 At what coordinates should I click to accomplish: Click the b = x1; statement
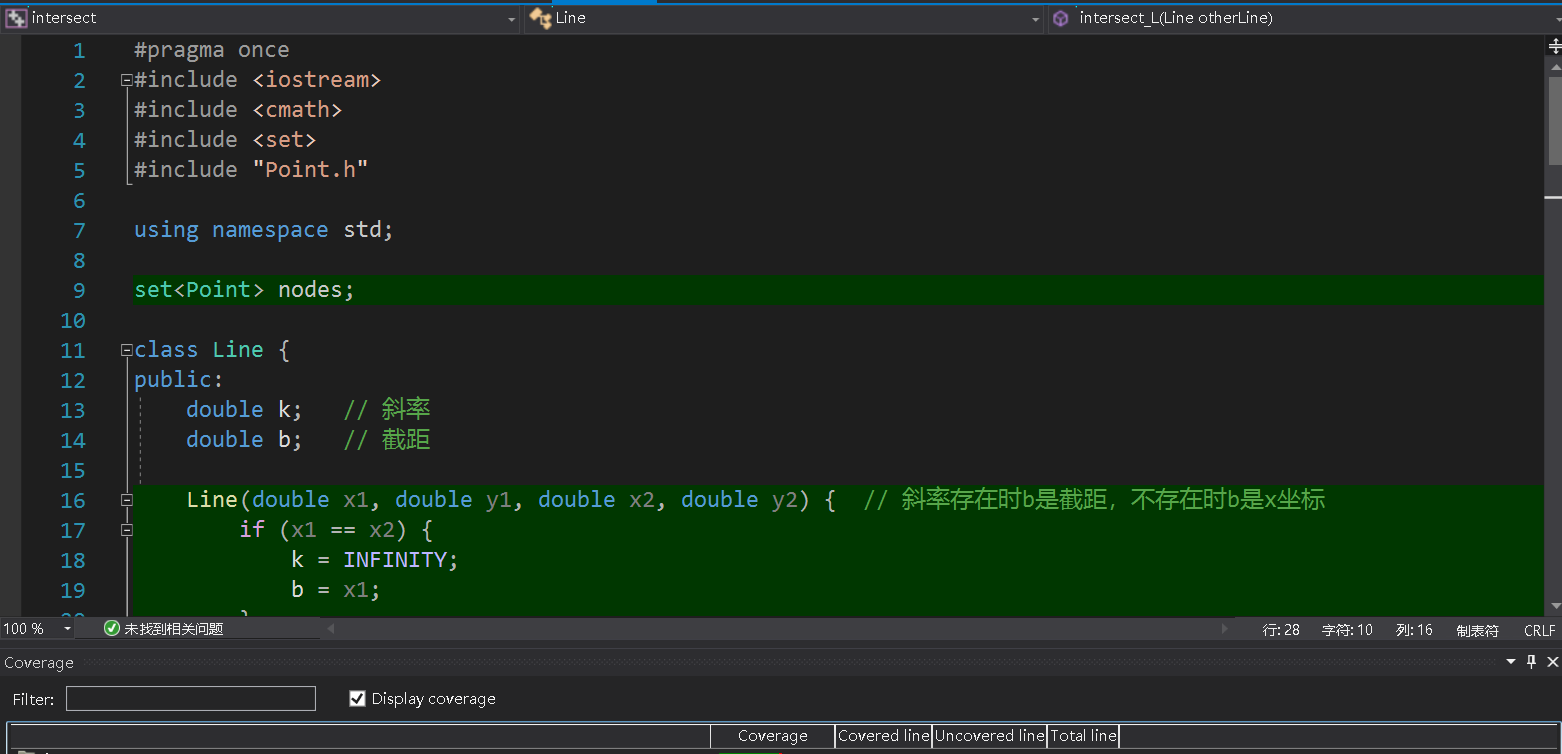(x=336, y=590)
